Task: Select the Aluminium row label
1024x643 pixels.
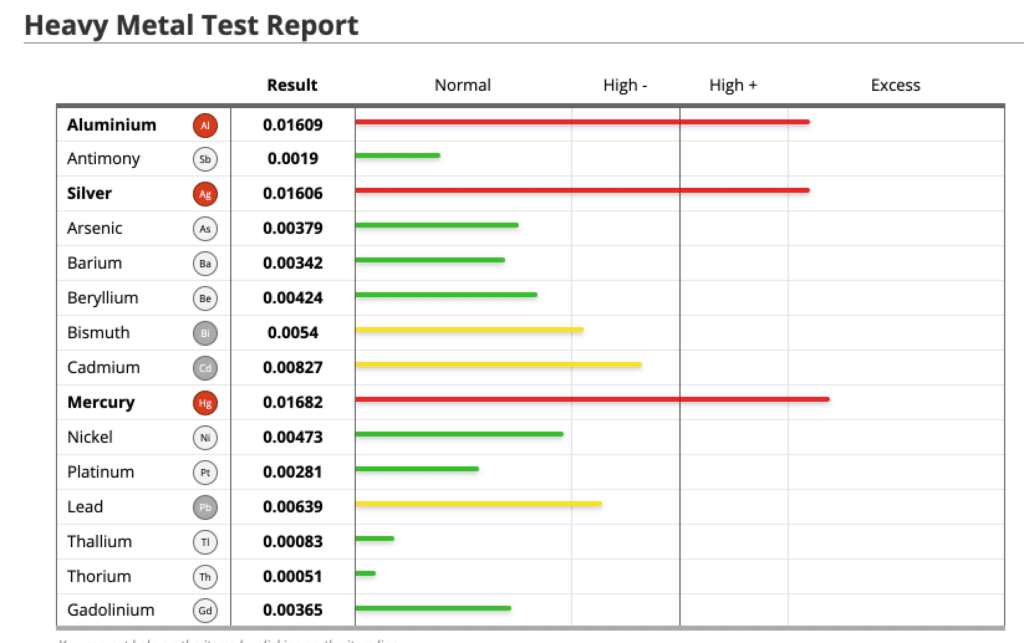Action: coord(112,125)
